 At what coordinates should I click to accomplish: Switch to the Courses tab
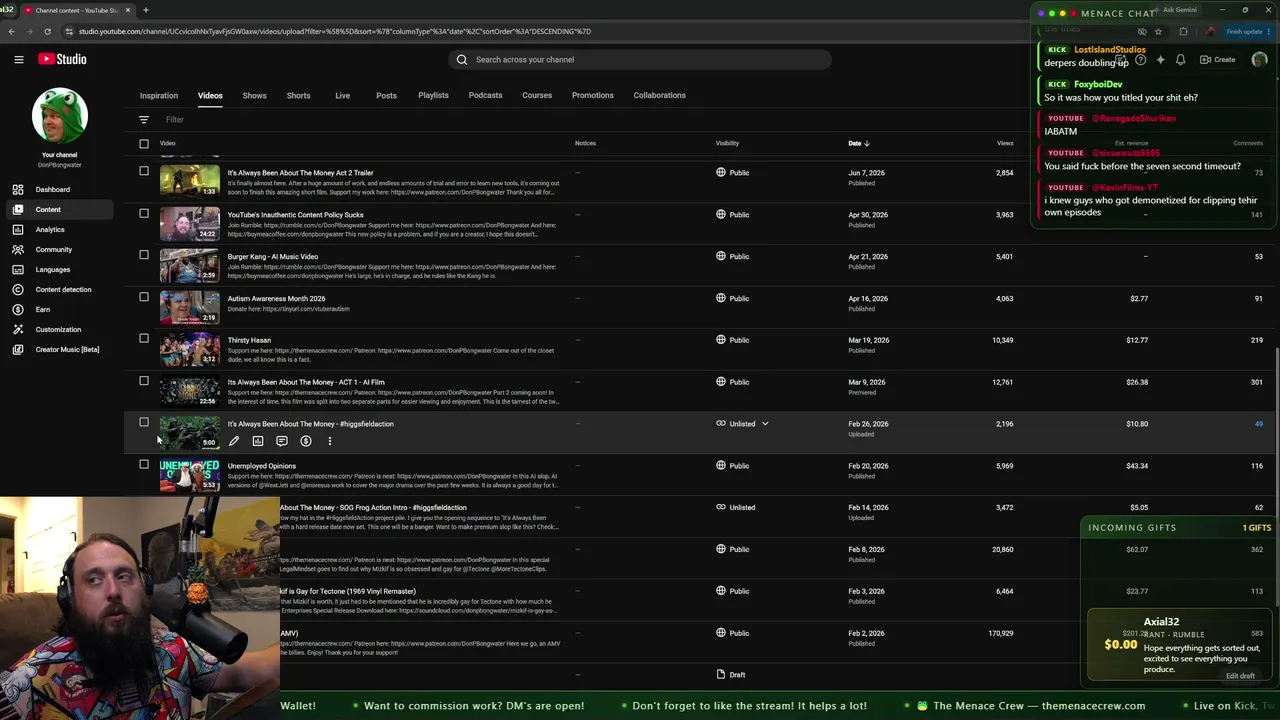click(537, 95)
